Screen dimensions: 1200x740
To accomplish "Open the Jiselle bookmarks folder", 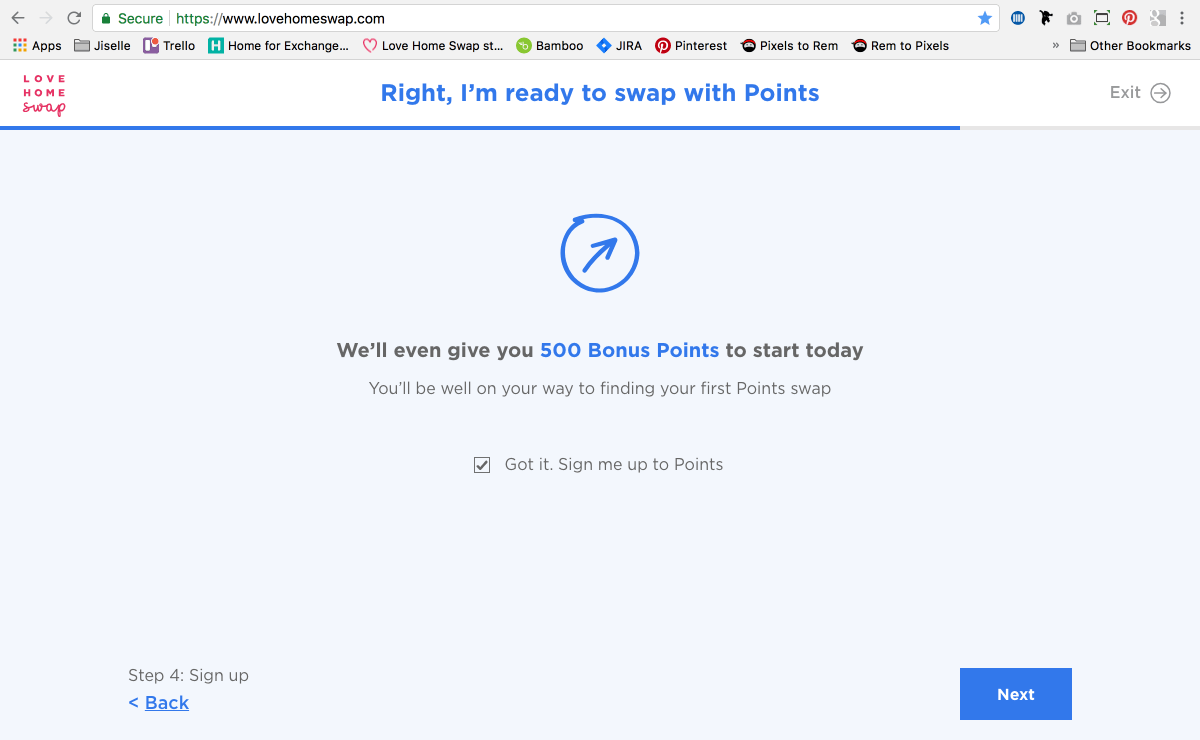I will coord(102,45).
